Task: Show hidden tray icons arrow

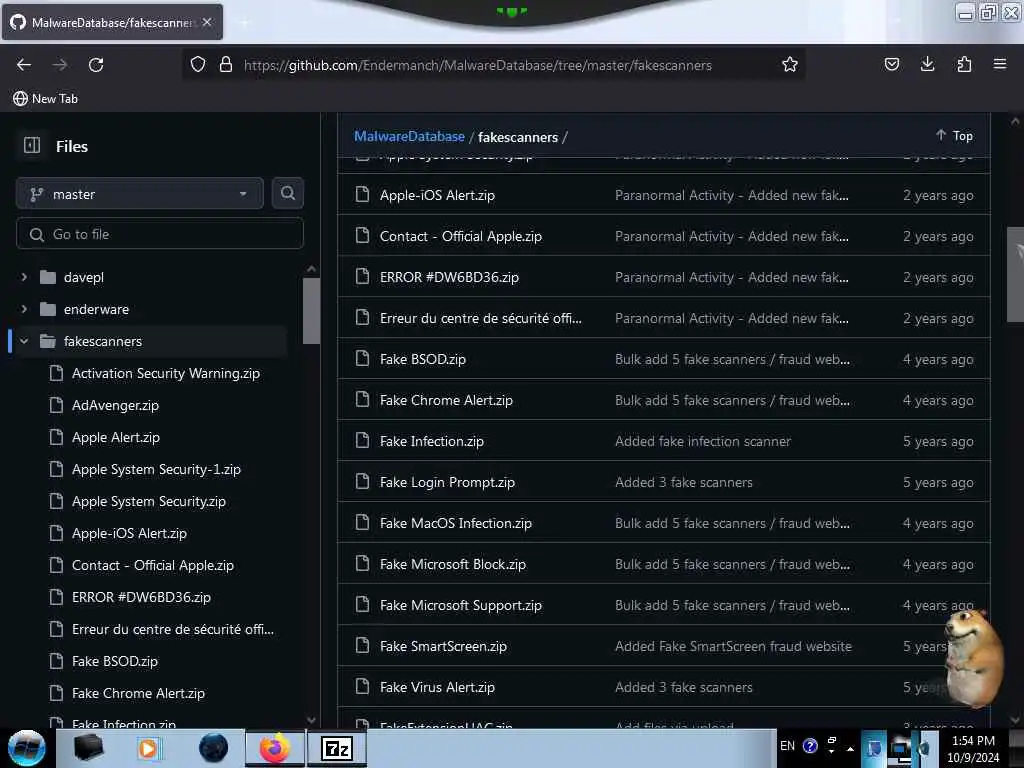Action: click(850, 748)
